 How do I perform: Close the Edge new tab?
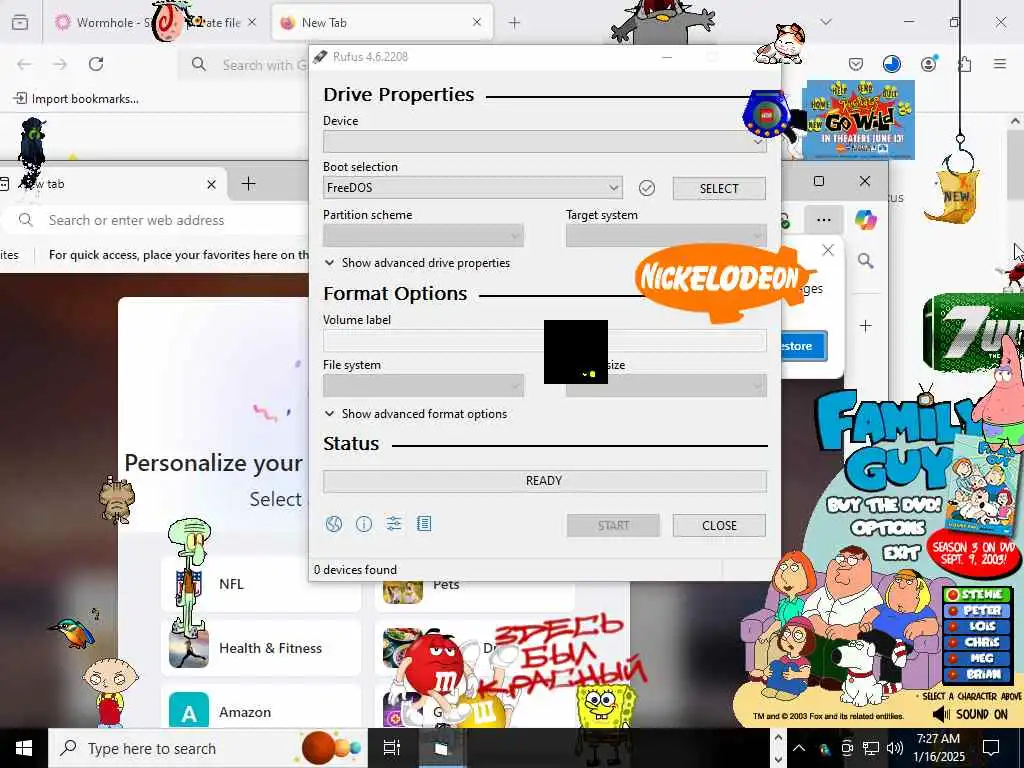point(211,184)
